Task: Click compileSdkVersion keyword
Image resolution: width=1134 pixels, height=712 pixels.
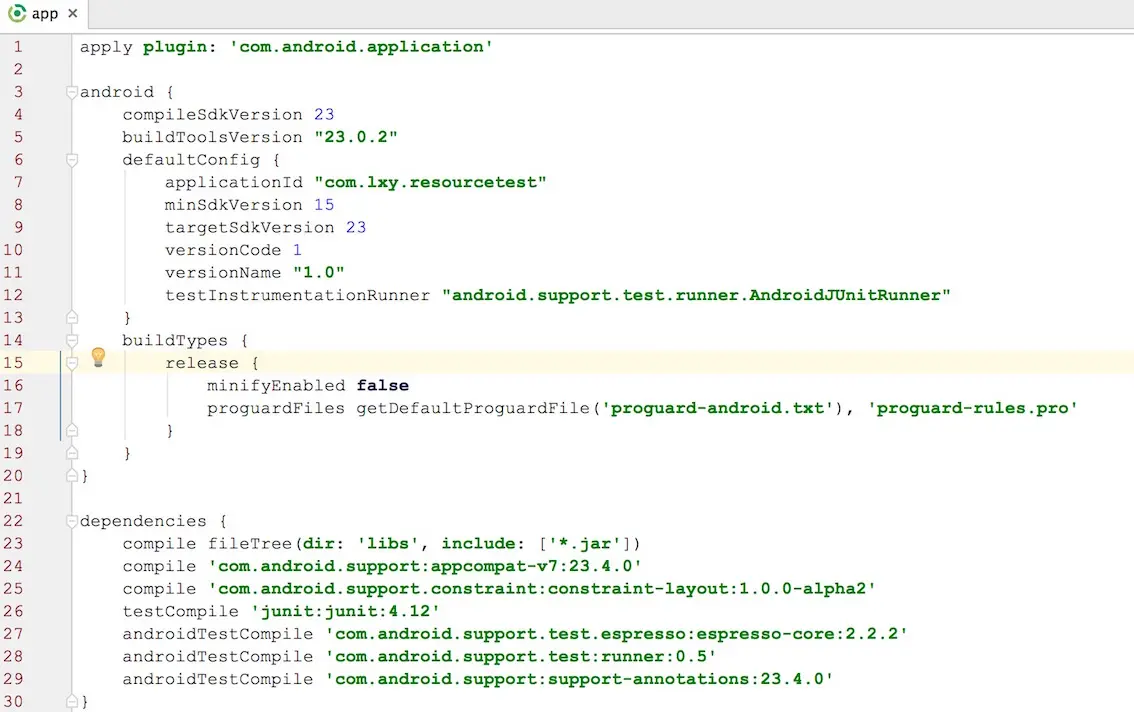Action: coord(212,114)
